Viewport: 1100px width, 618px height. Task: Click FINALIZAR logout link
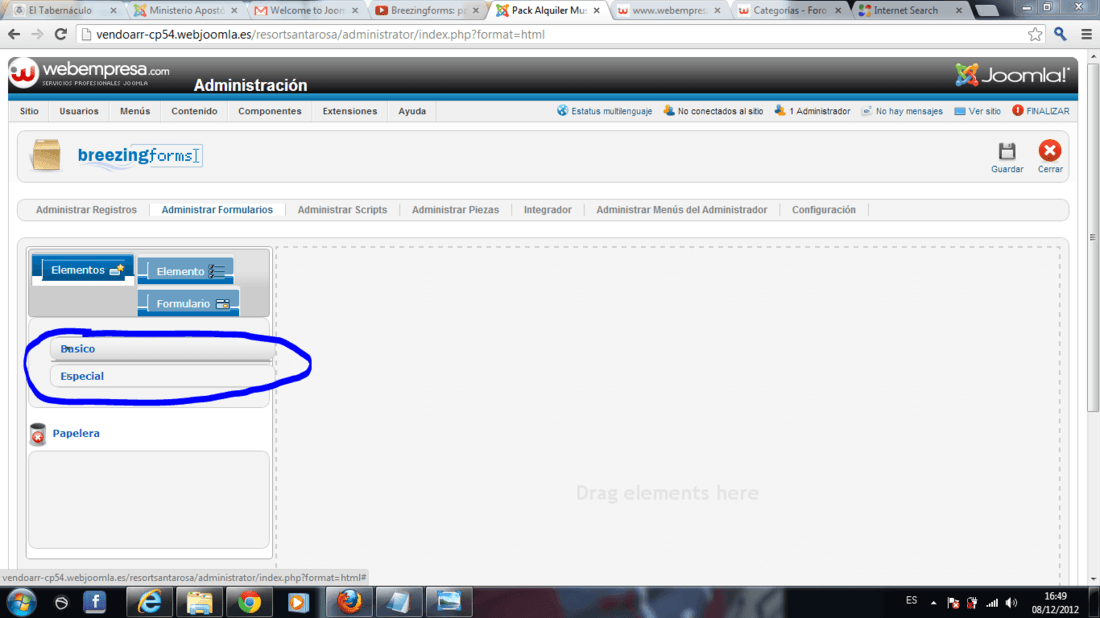coord(1040,111)
